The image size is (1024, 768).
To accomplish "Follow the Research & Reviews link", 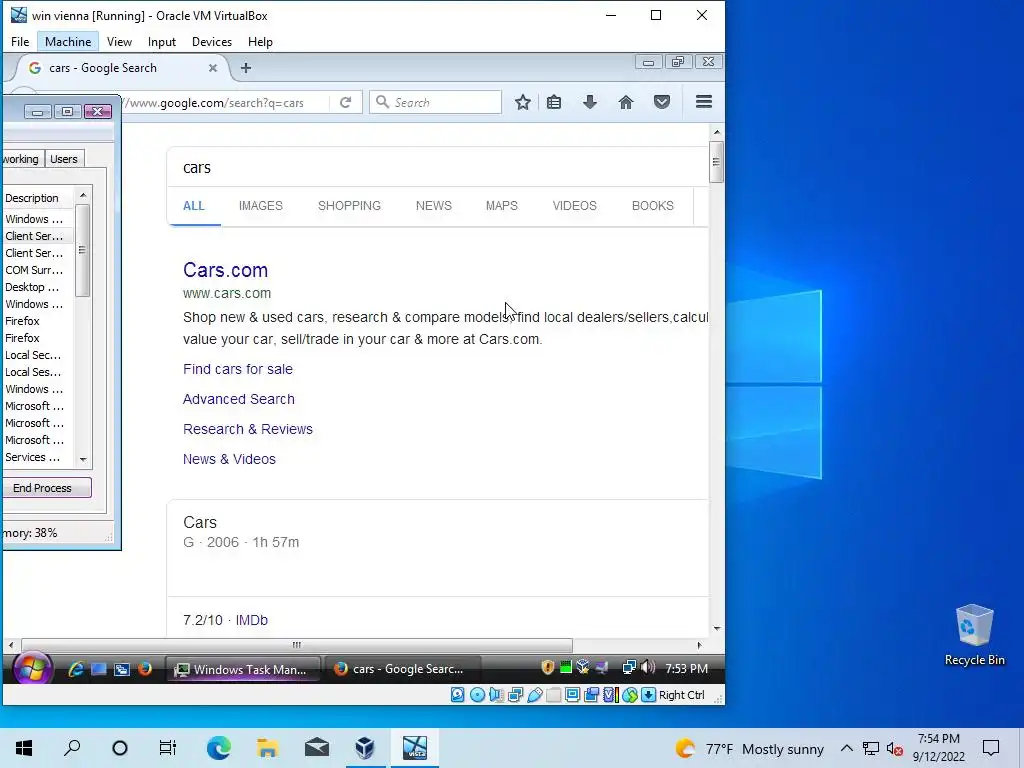I will [x=248, y=429].
